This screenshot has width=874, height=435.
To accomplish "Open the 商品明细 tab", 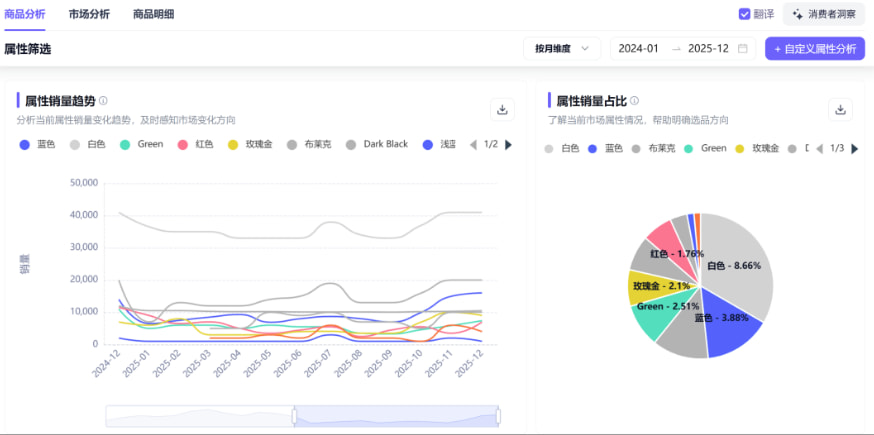I will (153, 14).
